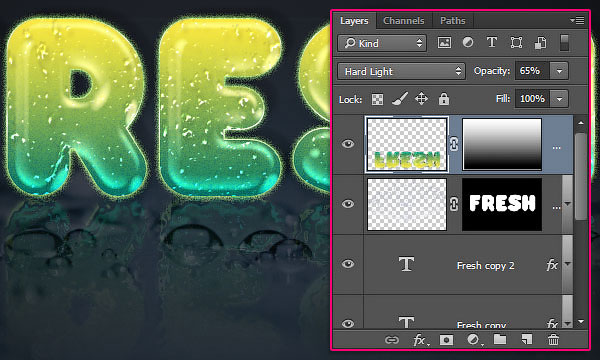This screenshot has height=360, width=600.
Task: Toggle lock all padlock icon
Action: point(443,99)
